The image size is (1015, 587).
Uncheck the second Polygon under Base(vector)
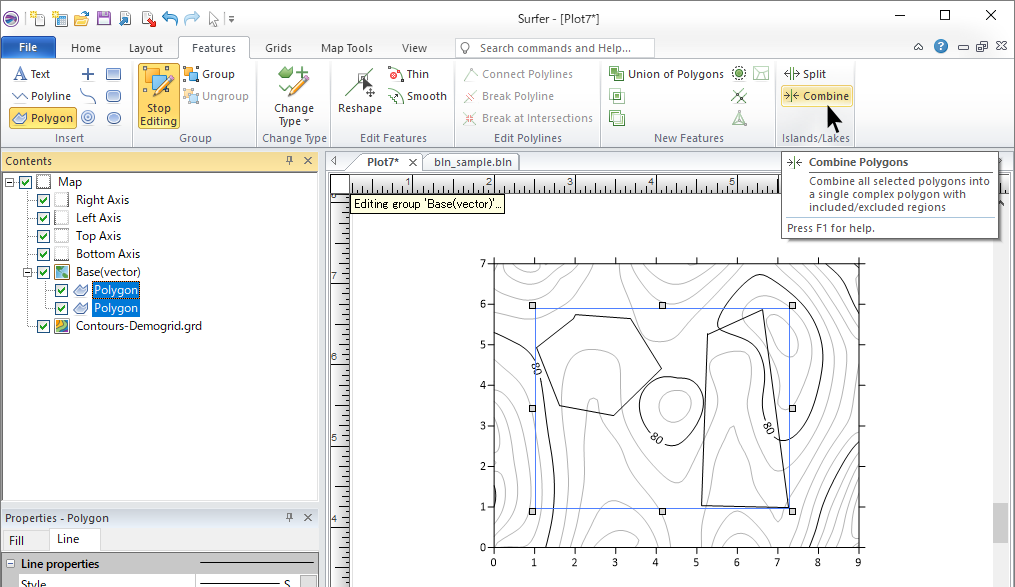point(61,308)
